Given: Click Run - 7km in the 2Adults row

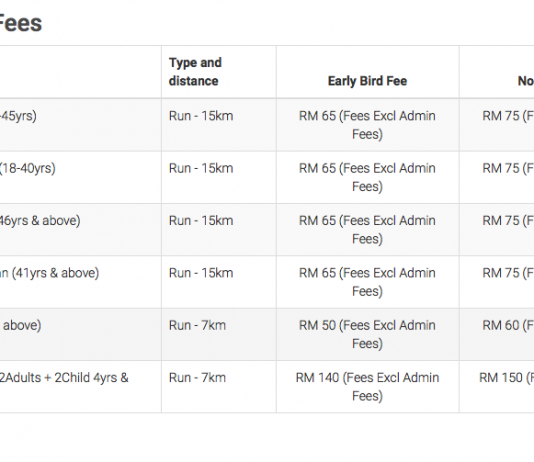Looking at the screenshot, I should tap(197, 378).
